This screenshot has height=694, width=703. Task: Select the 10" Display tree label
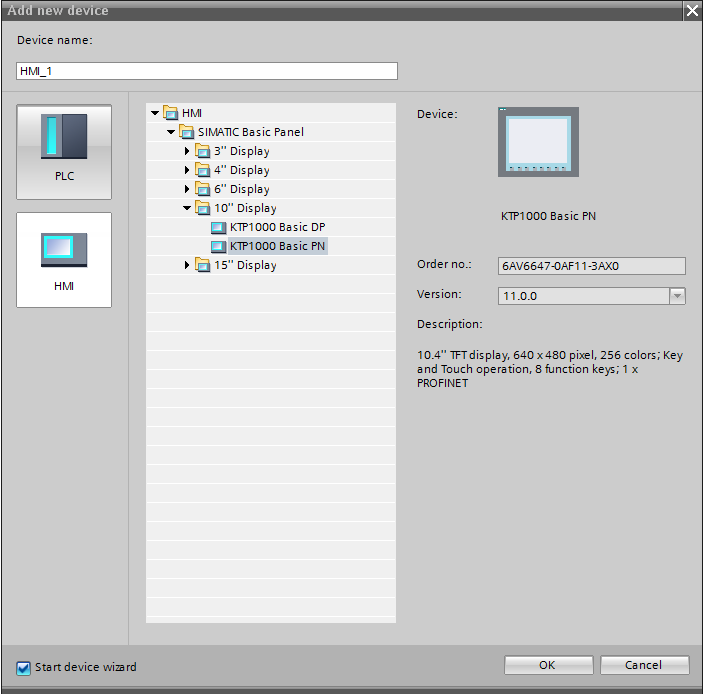pos(245,208)
